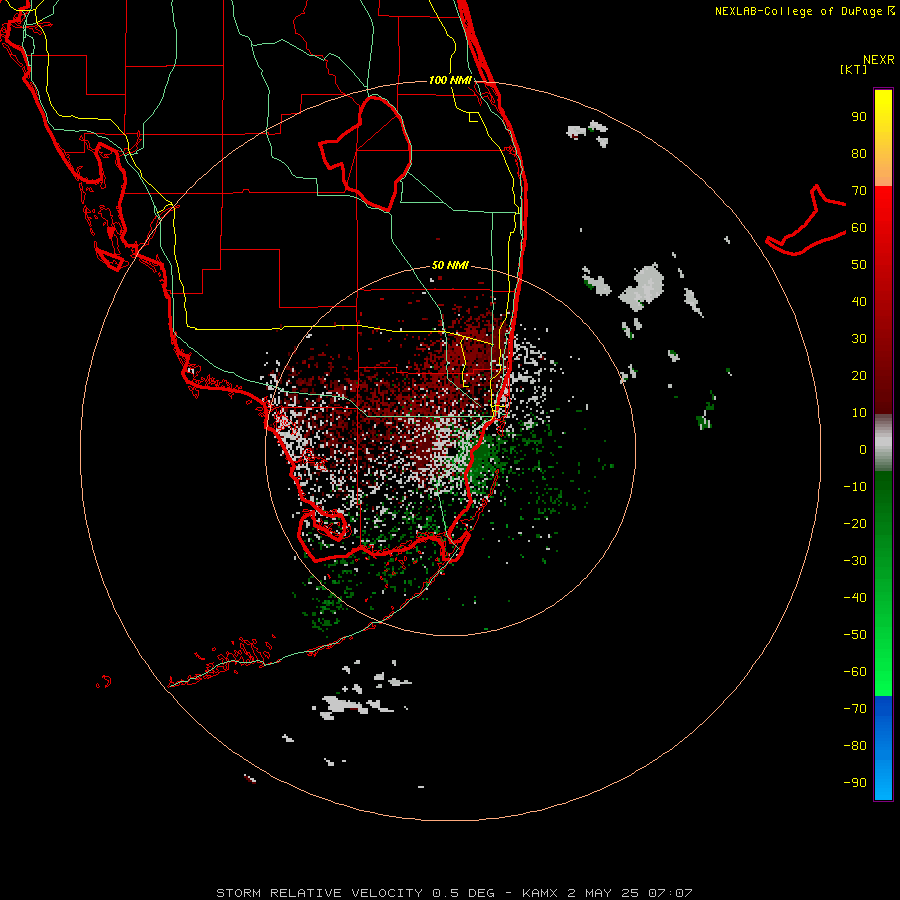Click the 60 value on velocity scale
Viewport: 900px width, 900px height.
[859, 227]
